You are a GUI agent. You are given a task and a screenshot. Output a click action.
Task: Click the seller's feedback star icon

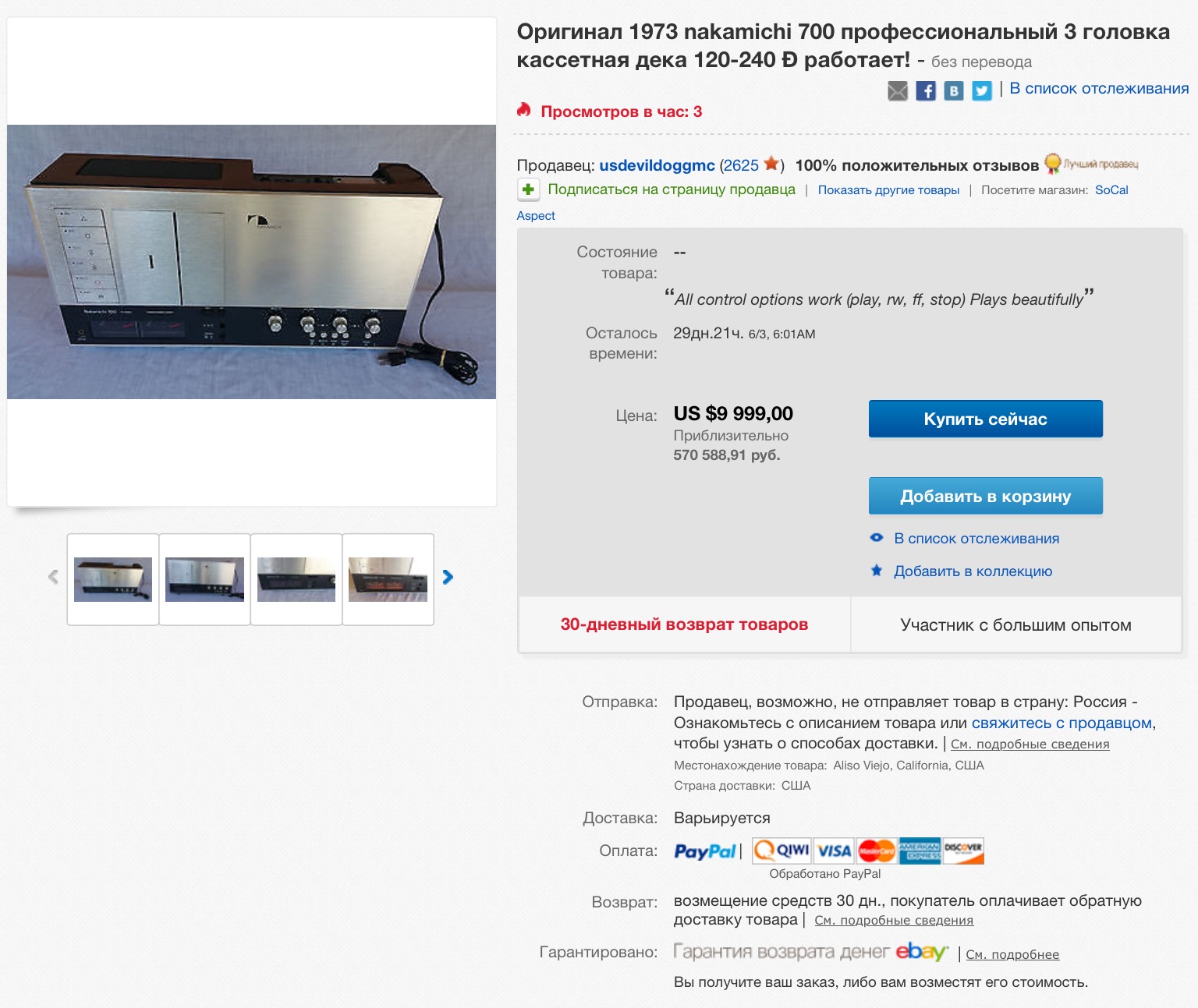pos(771,164)
